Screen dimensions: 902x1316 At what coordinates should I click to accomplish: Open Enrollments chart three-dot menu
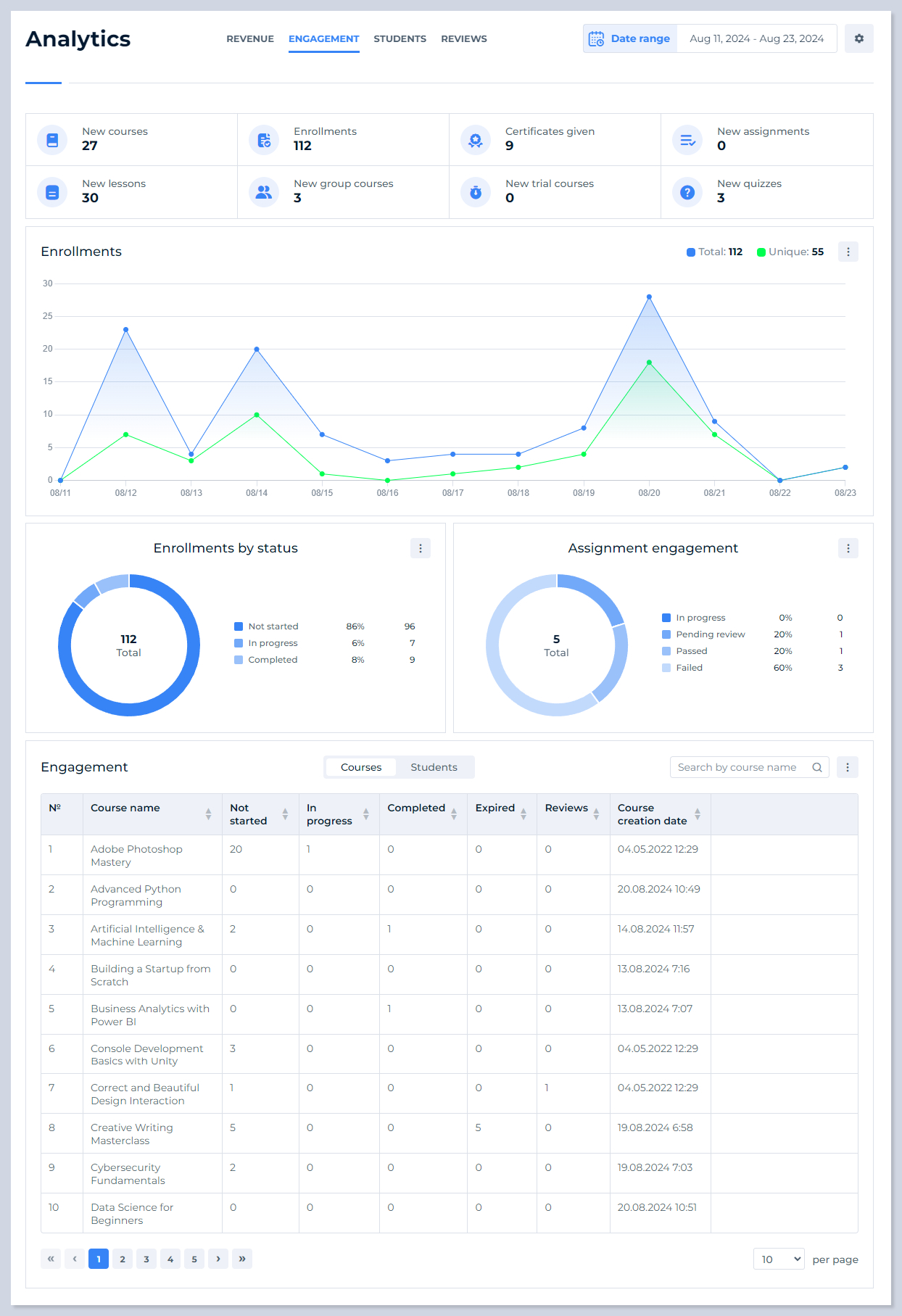pyautogui.click(x=848, y=252)
